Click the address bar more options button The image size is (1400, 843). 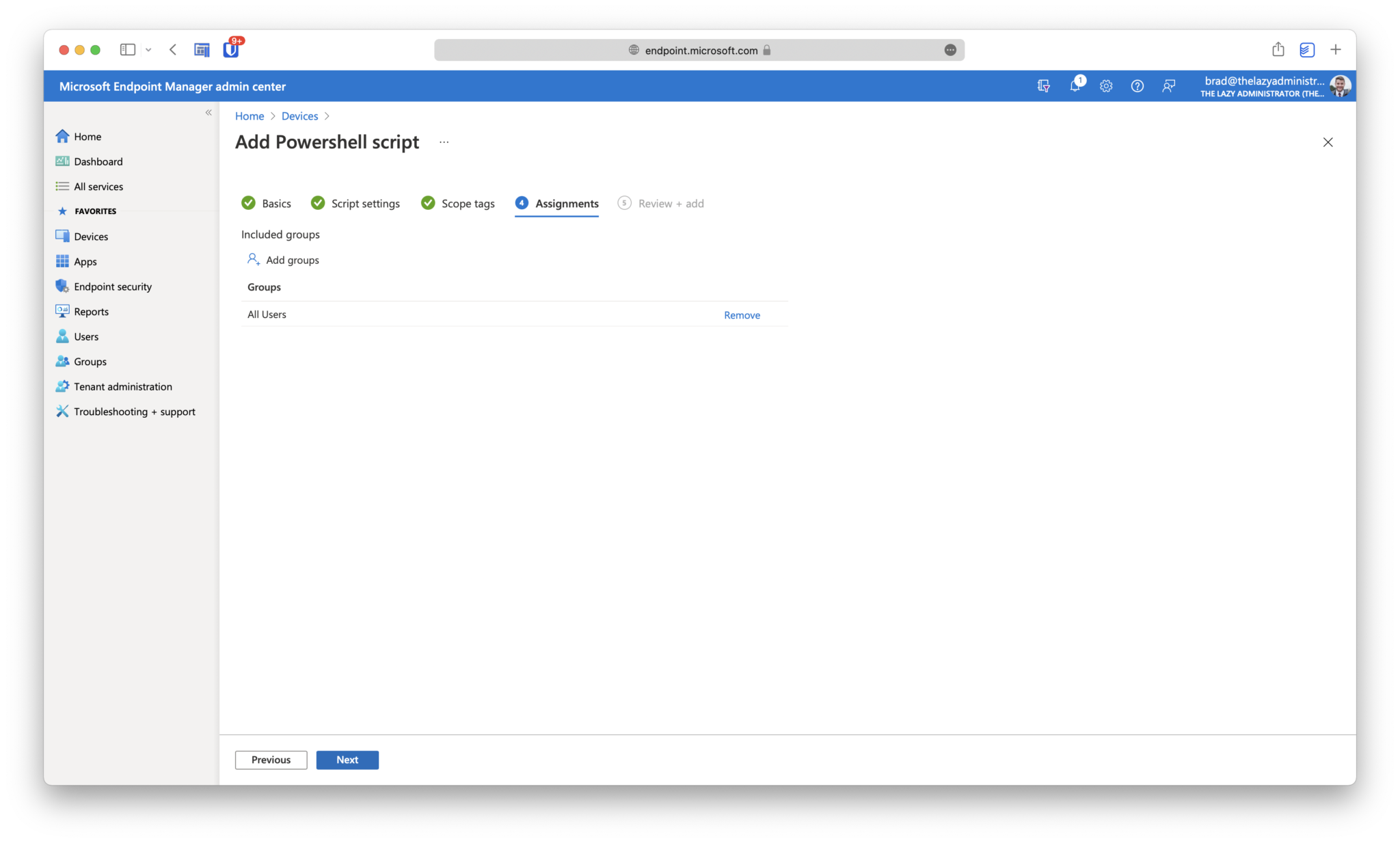click(x=950, y=50)
